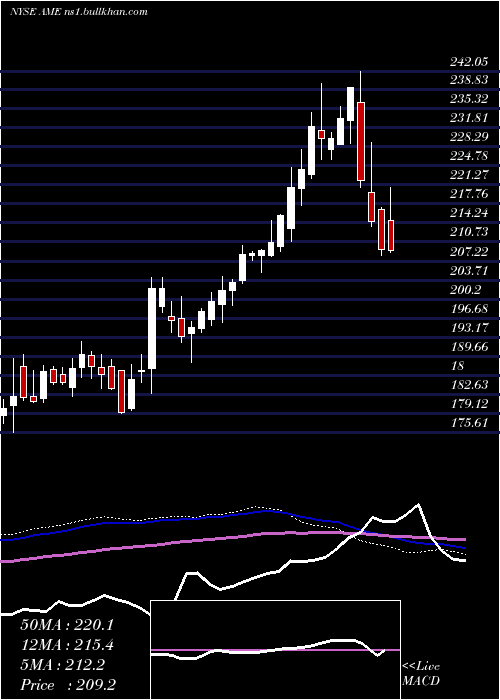Click the 203.71 price label

point(468,271)
